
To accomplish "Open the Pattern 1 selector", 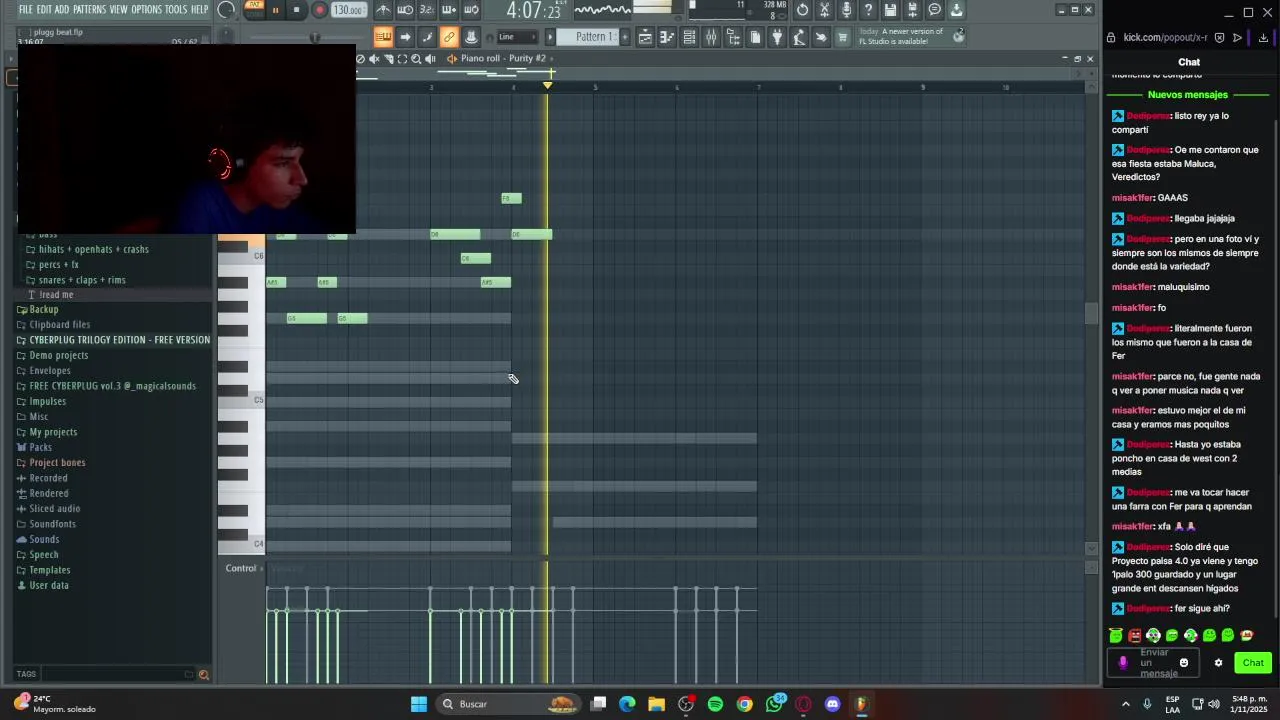I will [594, 37].
